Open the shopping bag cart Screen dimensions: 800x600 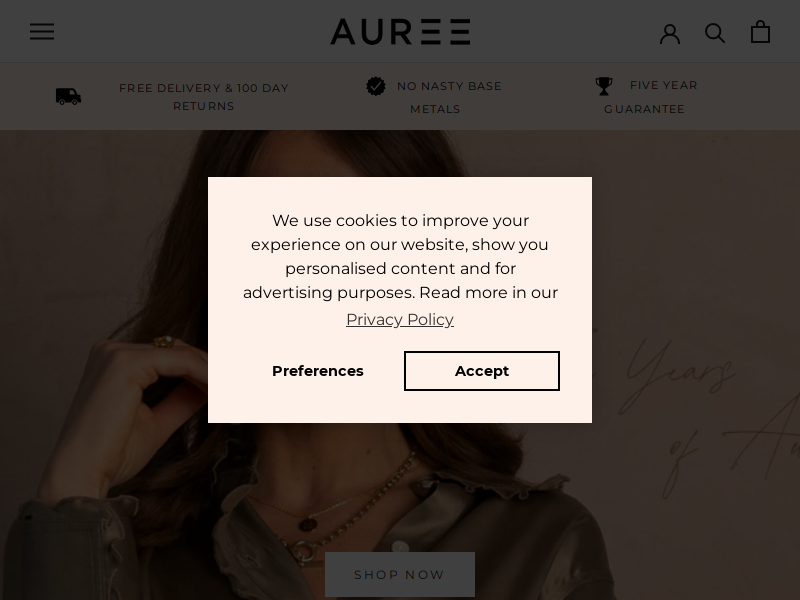760,32
